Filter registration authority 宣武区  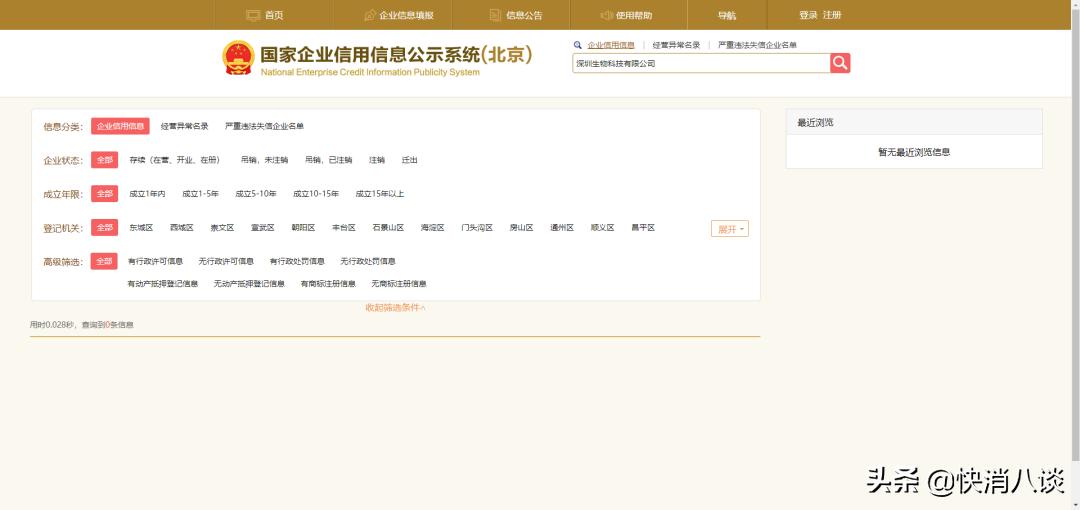pos(262,227)
